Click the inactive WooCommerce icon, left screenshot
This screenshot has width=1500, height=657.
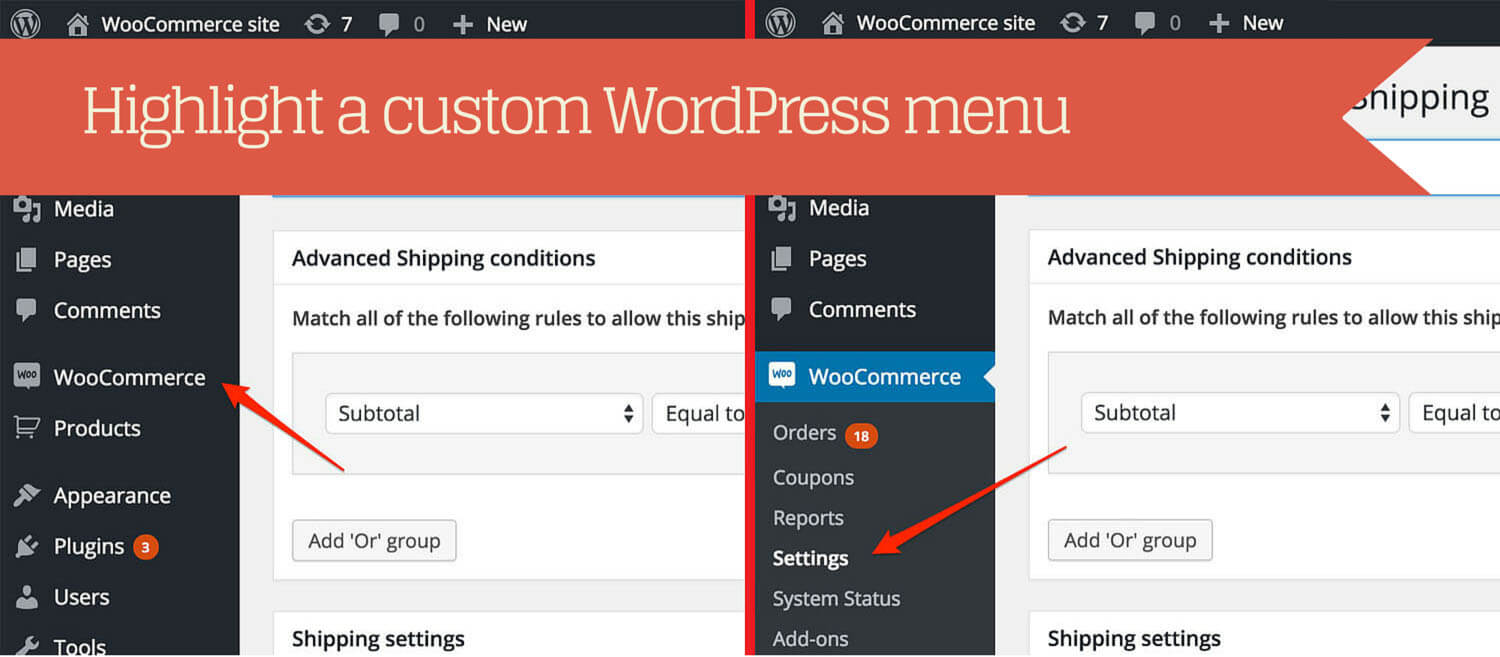tap(27, 377)
